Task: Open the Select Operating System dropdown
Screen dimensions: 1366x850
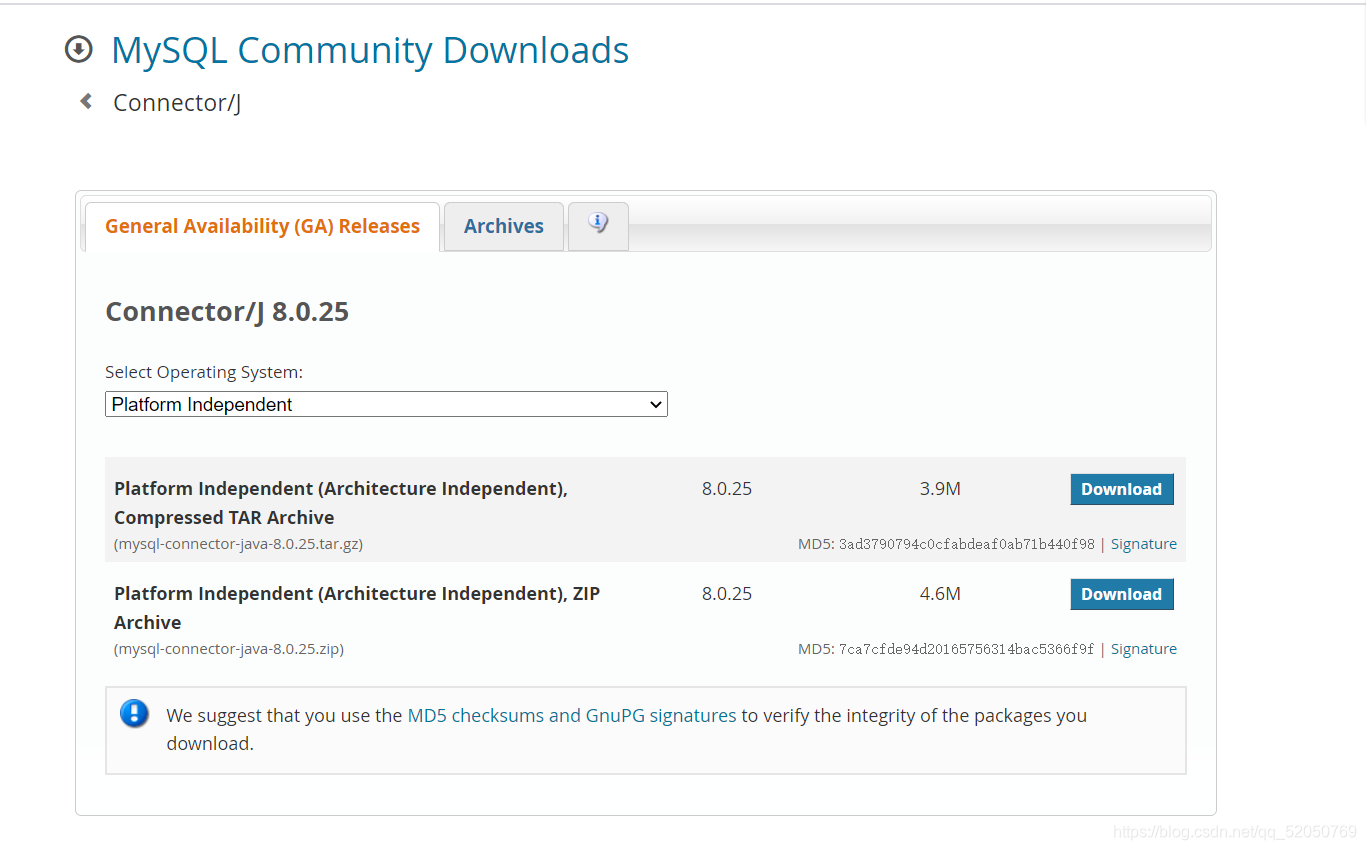Action: coord(386,404)
